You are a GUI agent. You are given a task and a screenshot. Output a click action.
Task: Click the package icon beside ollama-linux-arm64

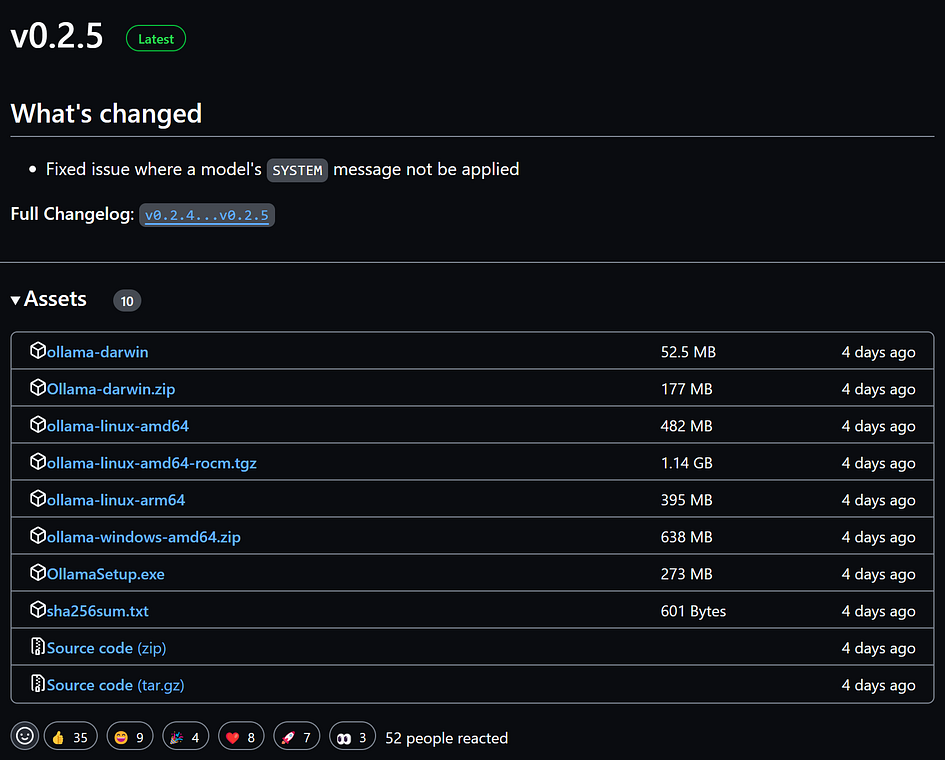(38, 499)
